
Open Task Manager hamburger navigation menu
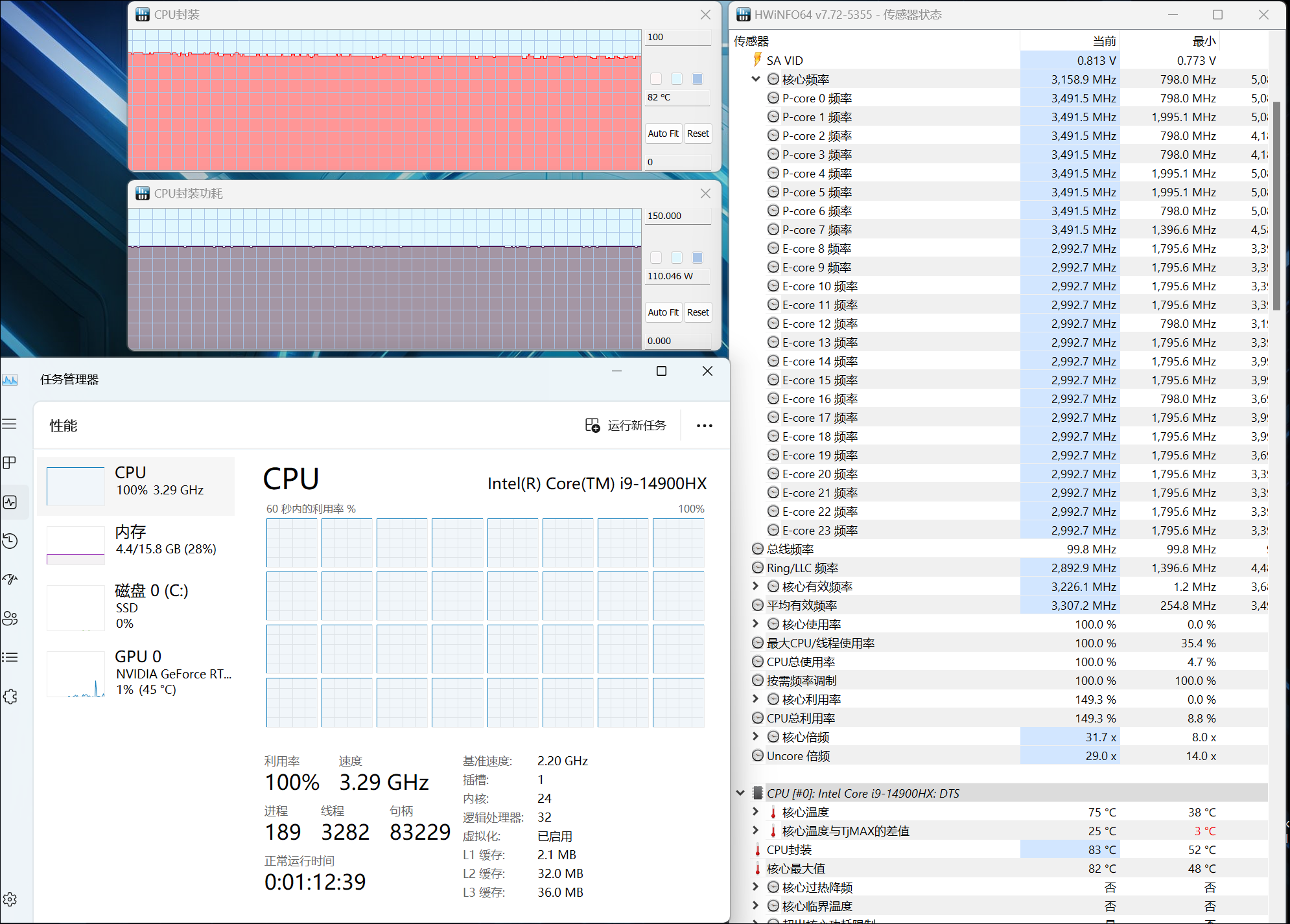click(x=10, y=424)
